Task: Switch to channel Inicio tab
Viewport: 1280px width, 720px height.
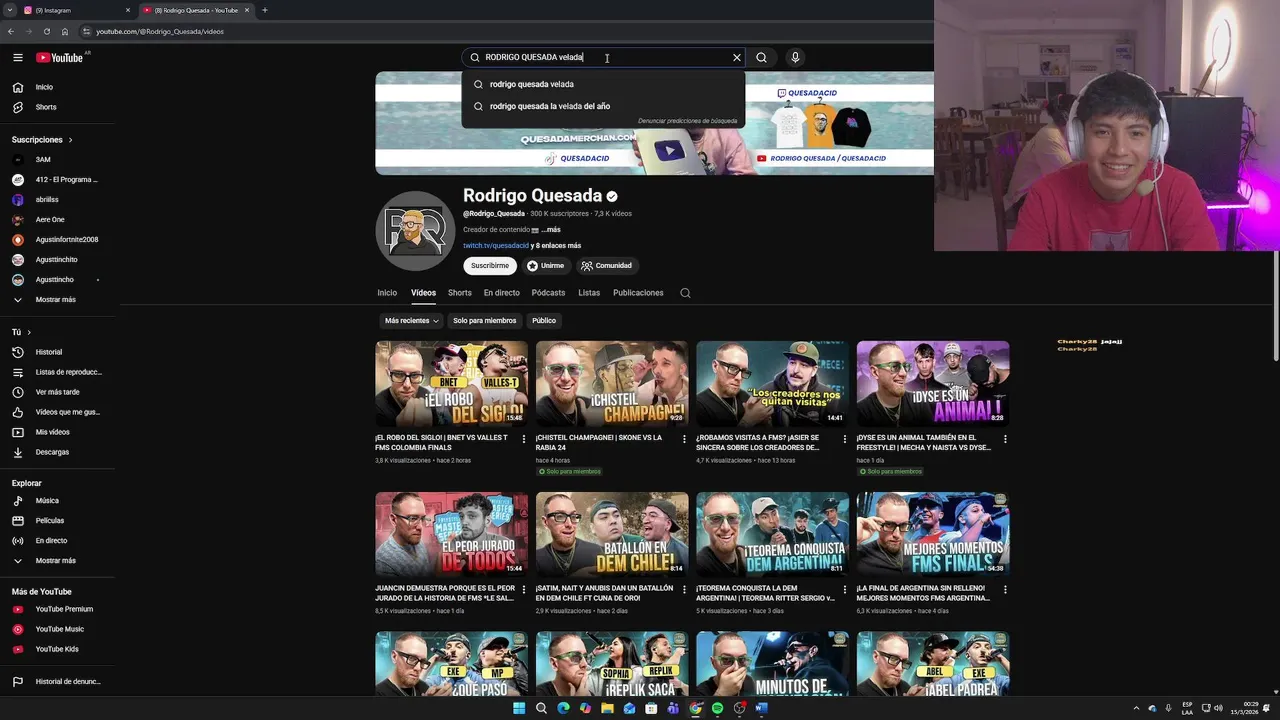Action: [x=387, y=293]
